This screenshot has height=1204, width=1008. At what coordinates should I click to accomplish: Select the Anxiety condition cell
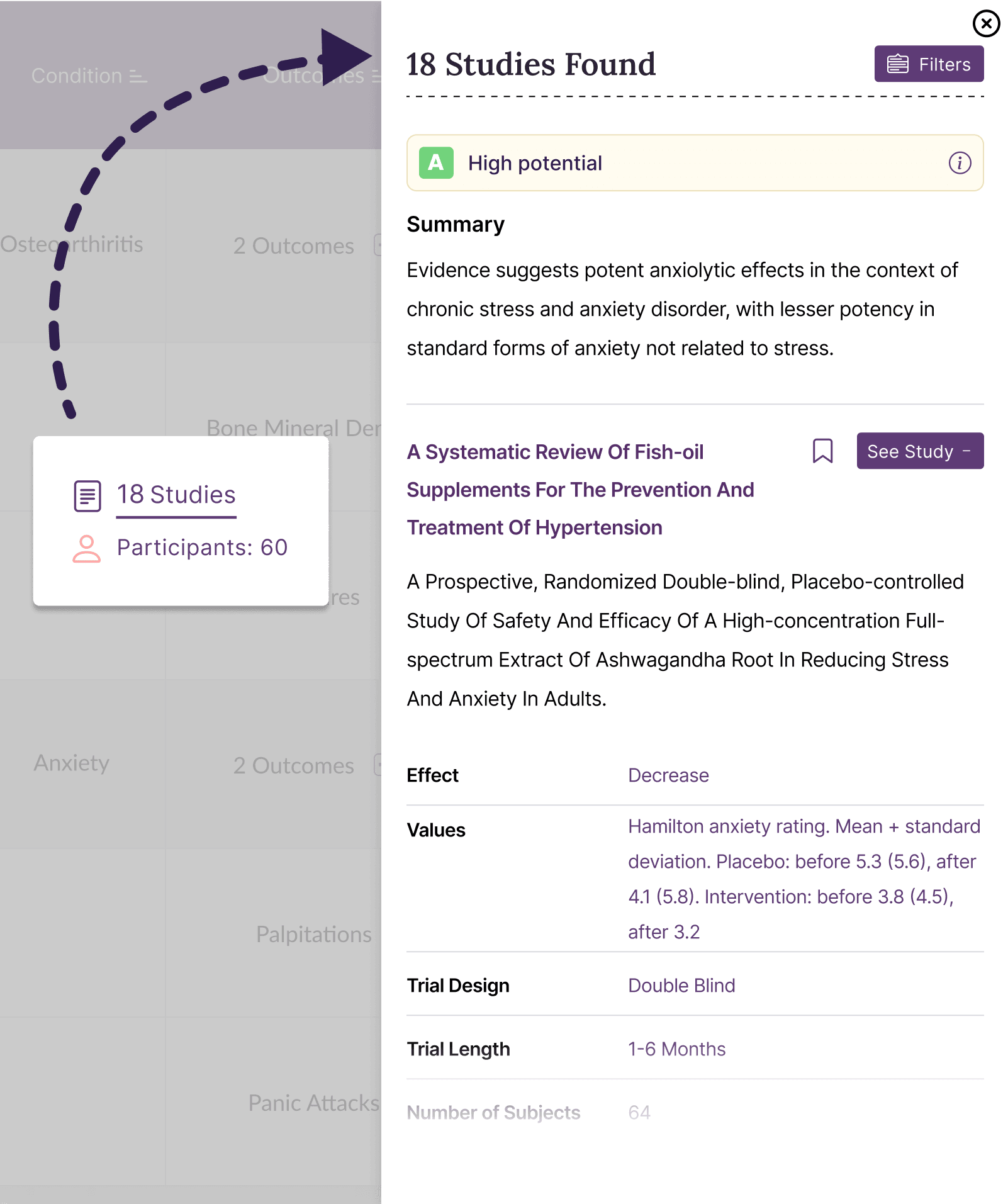coord(72,763)
